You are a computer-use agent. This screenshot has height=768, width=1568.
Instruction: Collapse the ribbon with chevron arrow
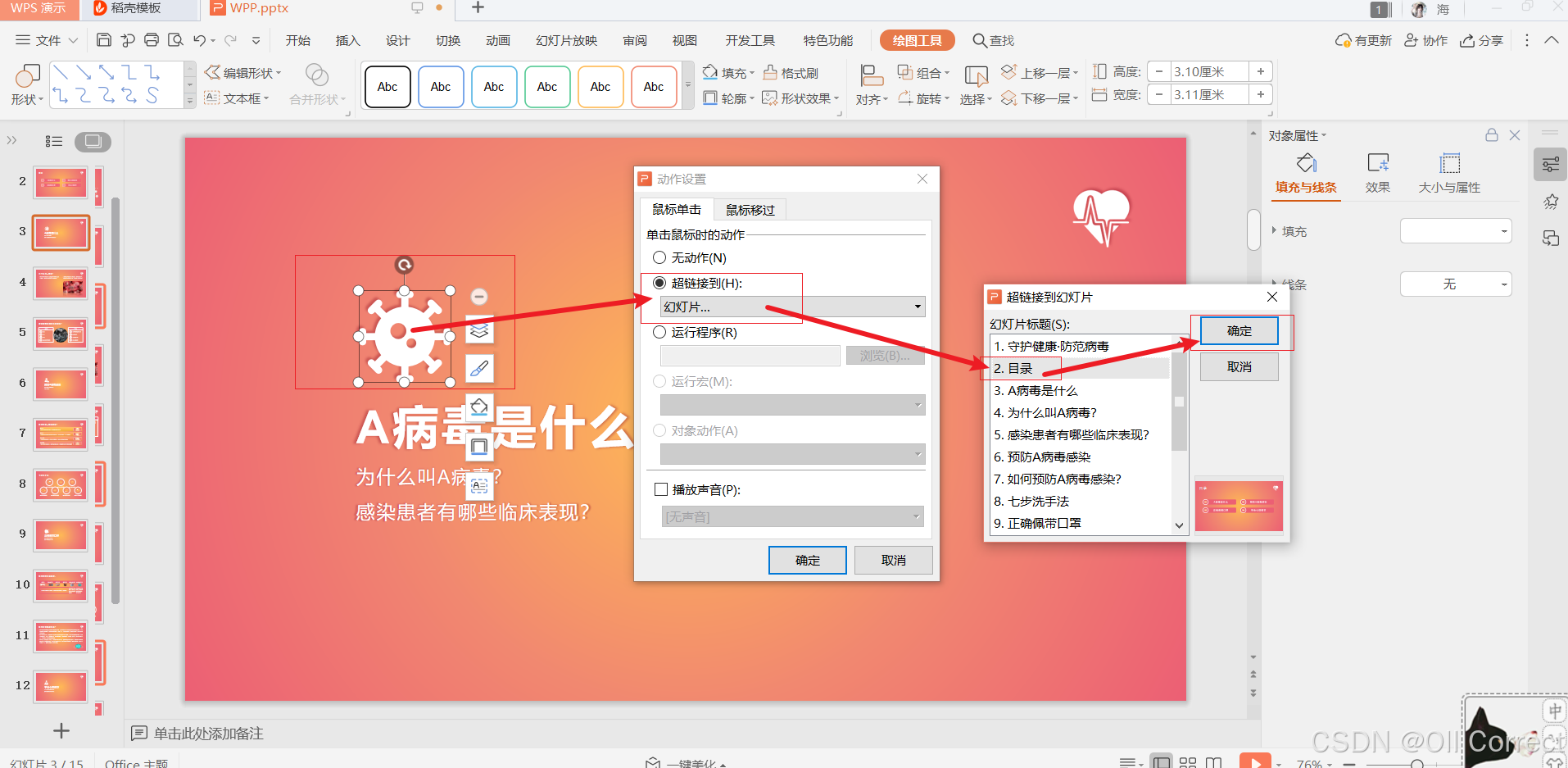tap(1552, 40)
